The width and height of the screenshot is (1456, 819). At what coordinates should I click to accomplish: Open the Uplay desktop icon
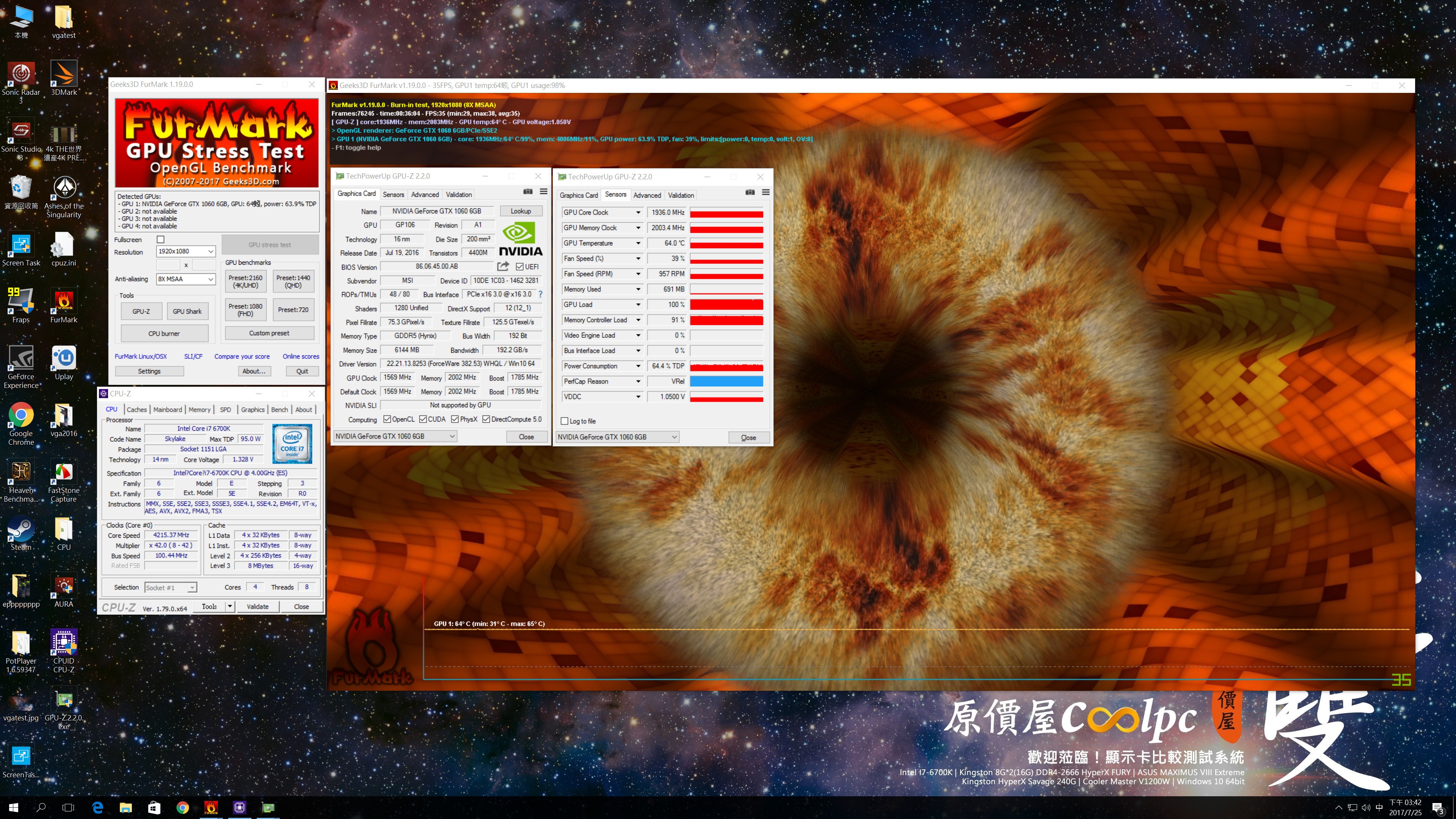[64, 363]
